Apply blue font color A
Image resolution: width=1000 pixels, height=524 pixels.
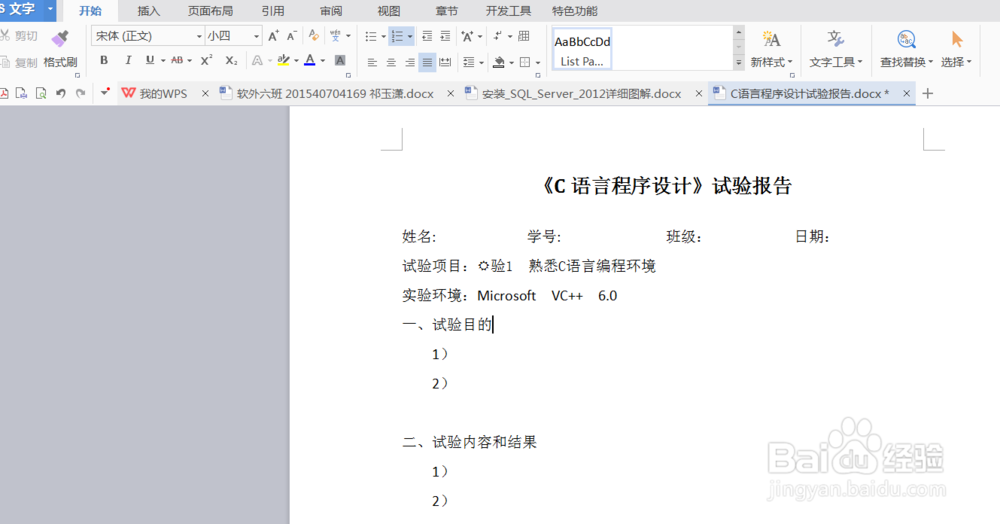(x=310, y=61)
